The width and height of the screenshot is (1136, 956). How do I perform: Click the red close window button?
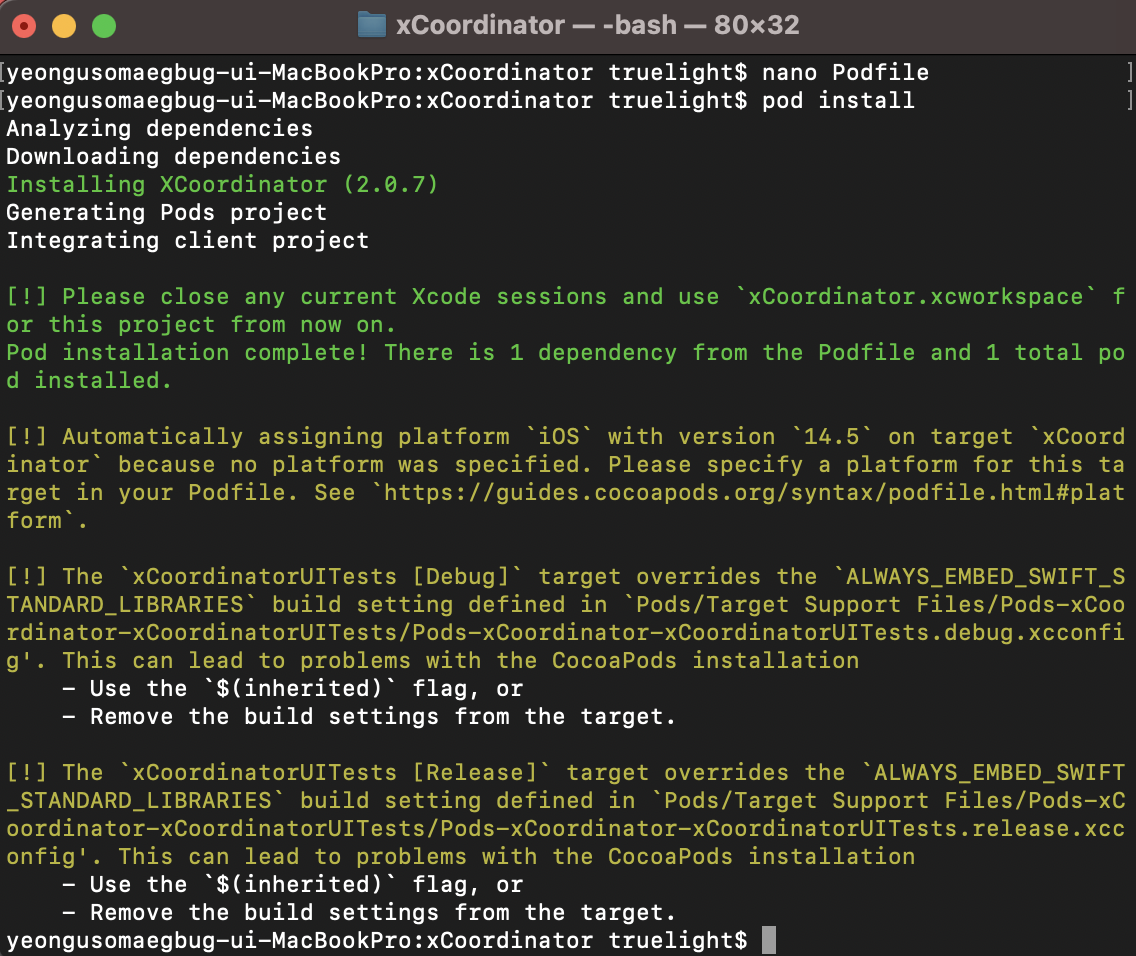[24, 26]
